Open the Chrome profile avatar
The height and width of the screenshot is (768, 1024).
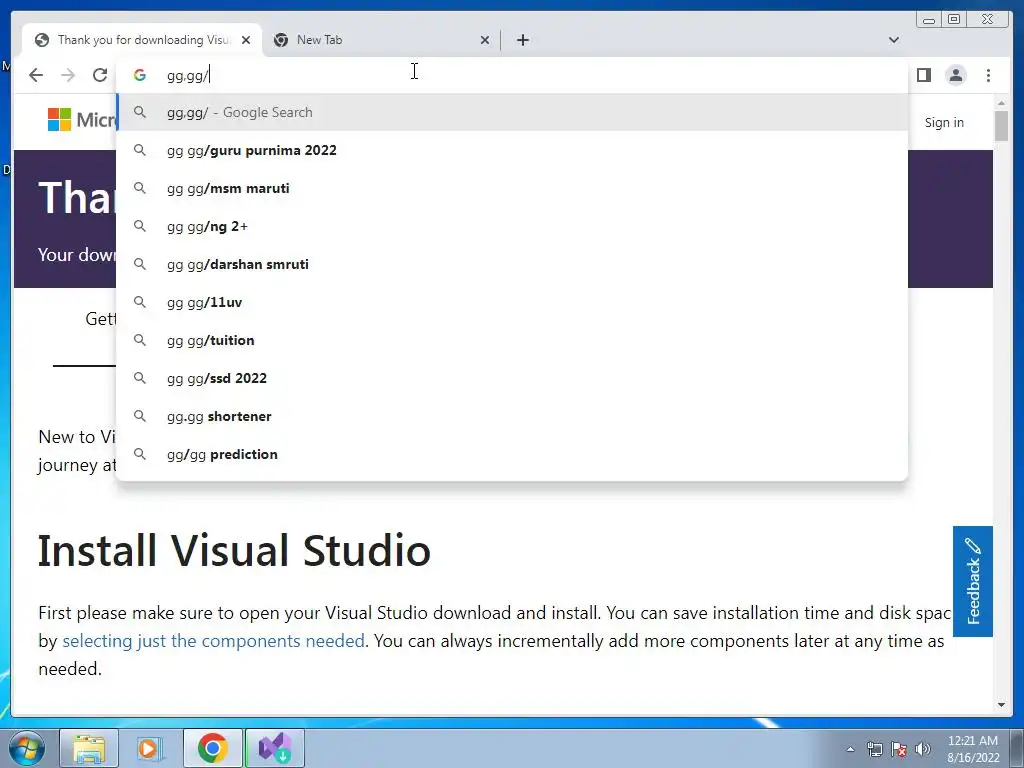955,75
